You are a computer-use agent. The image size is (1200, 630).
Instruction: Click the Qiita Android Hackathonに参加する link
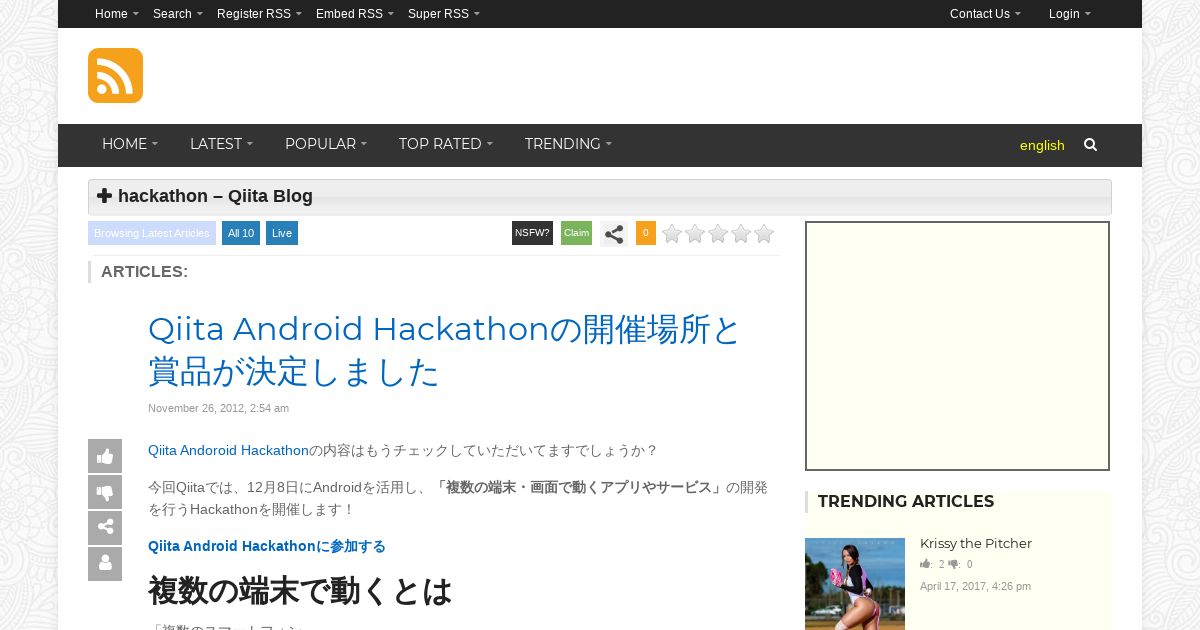click(267, 546)
